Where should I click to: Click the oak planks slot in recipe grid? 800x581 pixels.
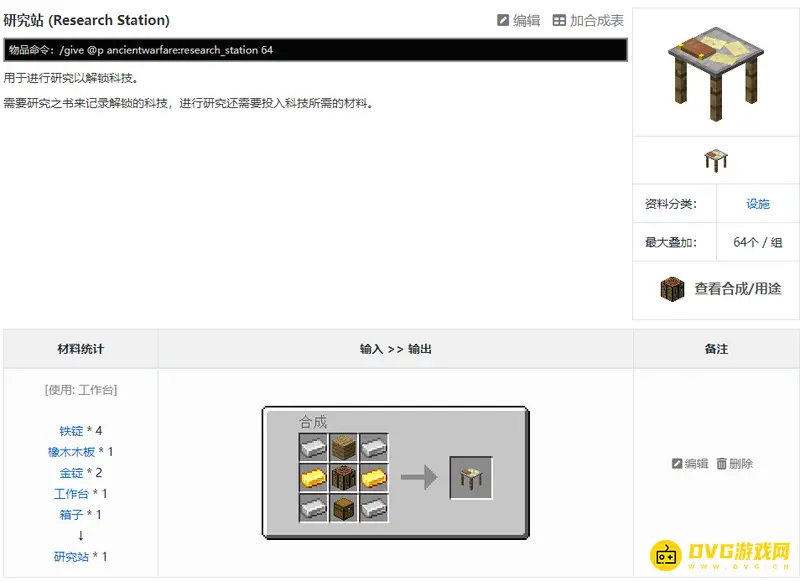pyautogui.click(x=344, y=448)
